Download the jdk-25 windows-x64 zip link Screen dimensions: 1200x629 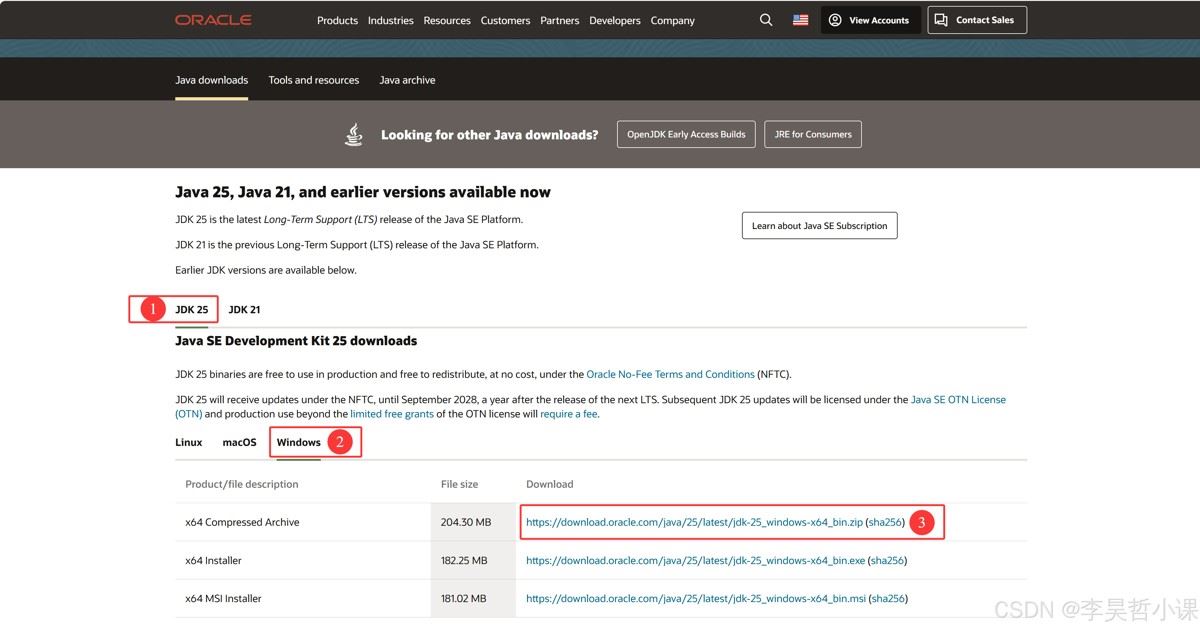coord(694,522)
